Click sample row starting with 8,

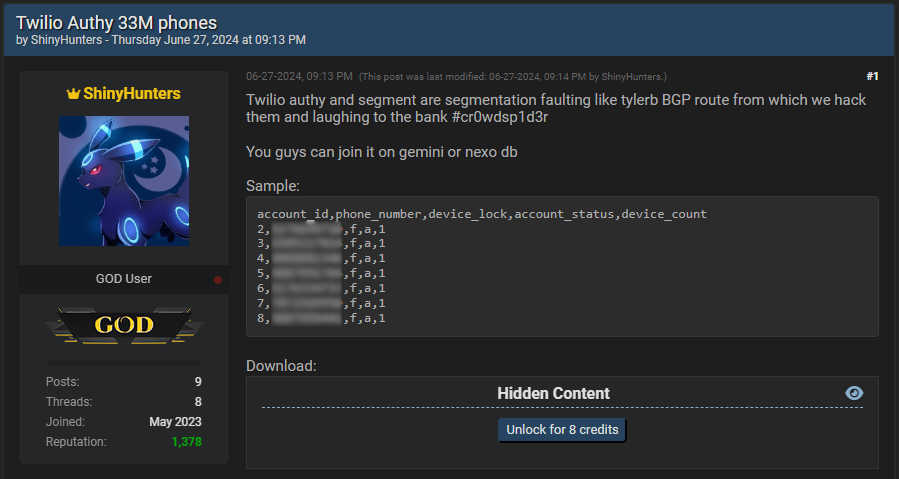[321, 318]
